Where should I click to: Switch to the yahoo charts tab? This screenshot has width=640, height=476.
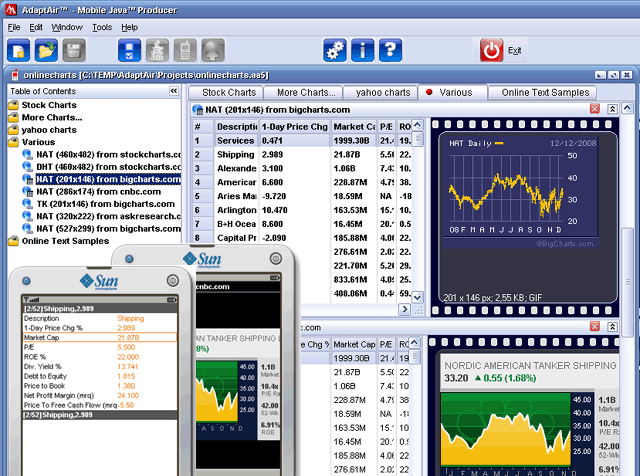point(380,93)
